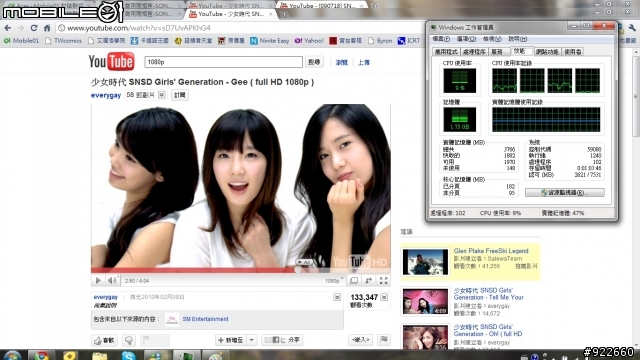Viewport: 640px width, 360px height.
Task: Switch to Networking tab in Task Manager
Action: click(x=547, y=52)
